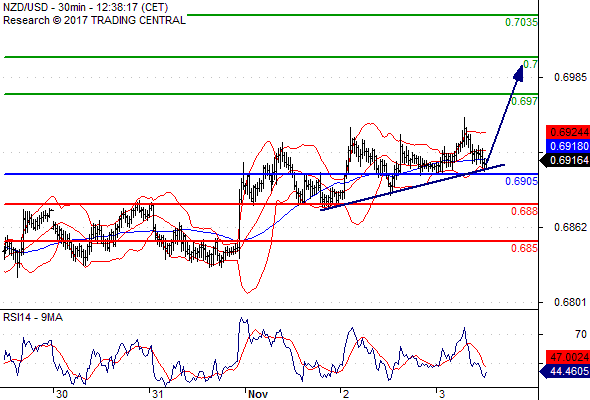The image size is (590, 400).
Task: Click the red 47.0024 RSI value tag
Action: coord(568,357)
